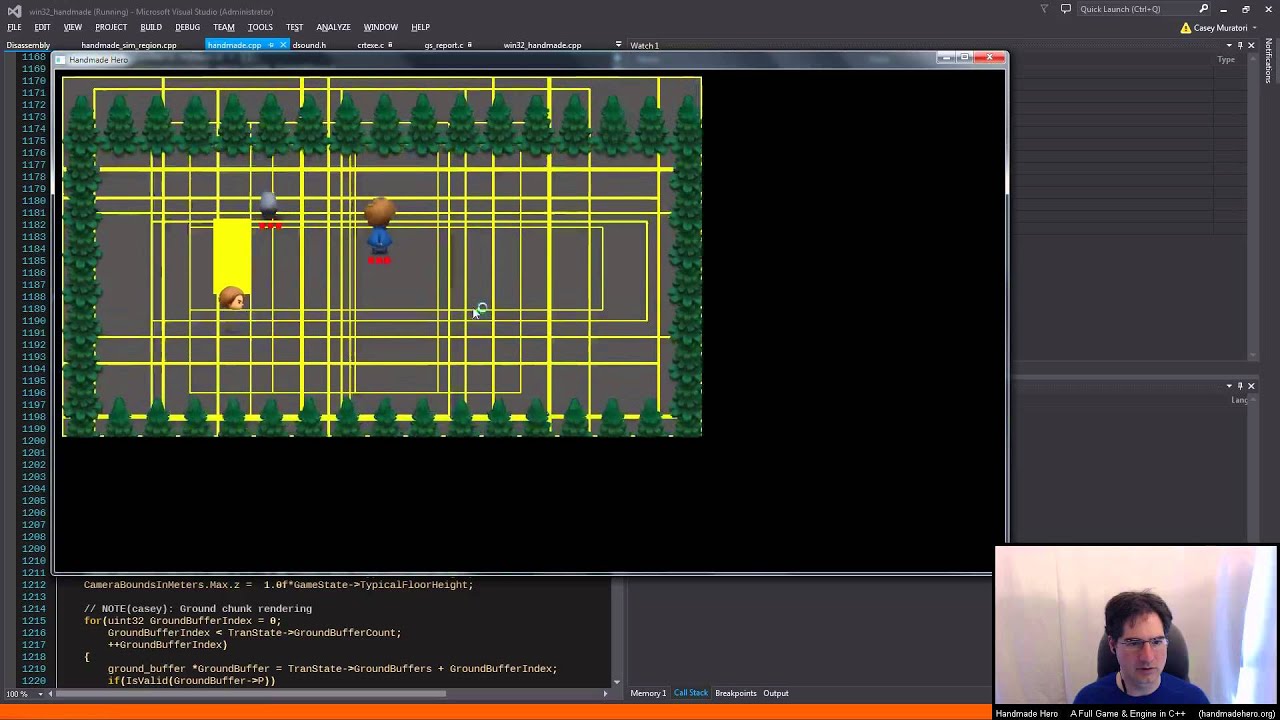Click the Handmade Hero window title icon

tap(62, 60)
